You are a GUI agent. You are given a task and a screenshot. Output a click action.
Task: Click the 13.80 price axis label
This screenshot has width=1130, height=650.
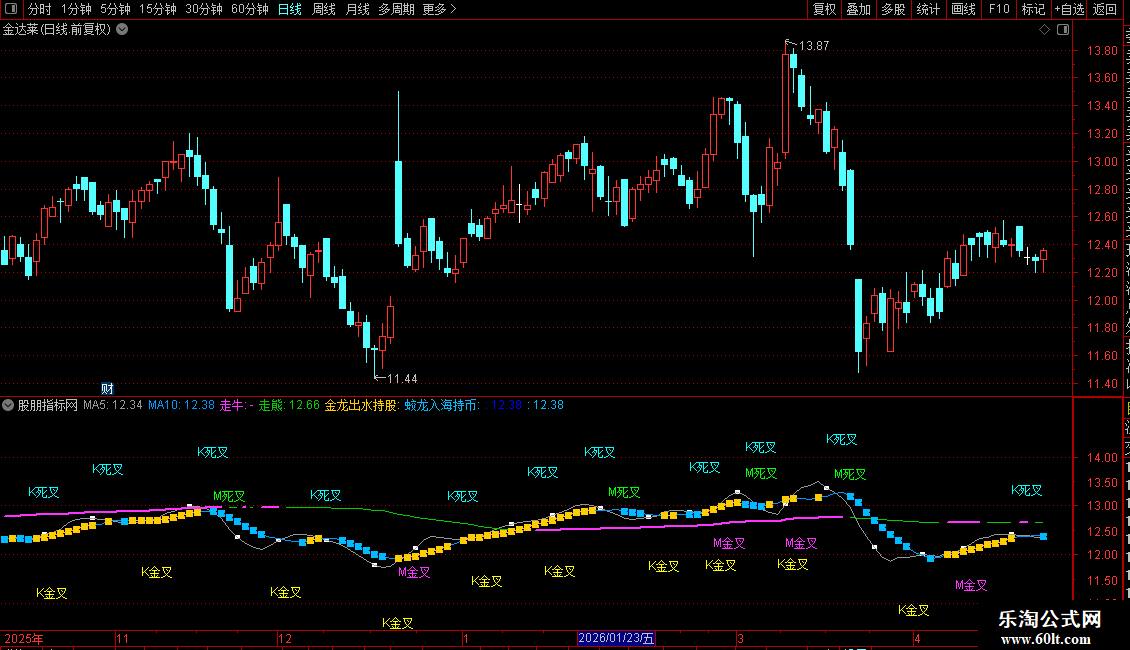[1103, 51]
